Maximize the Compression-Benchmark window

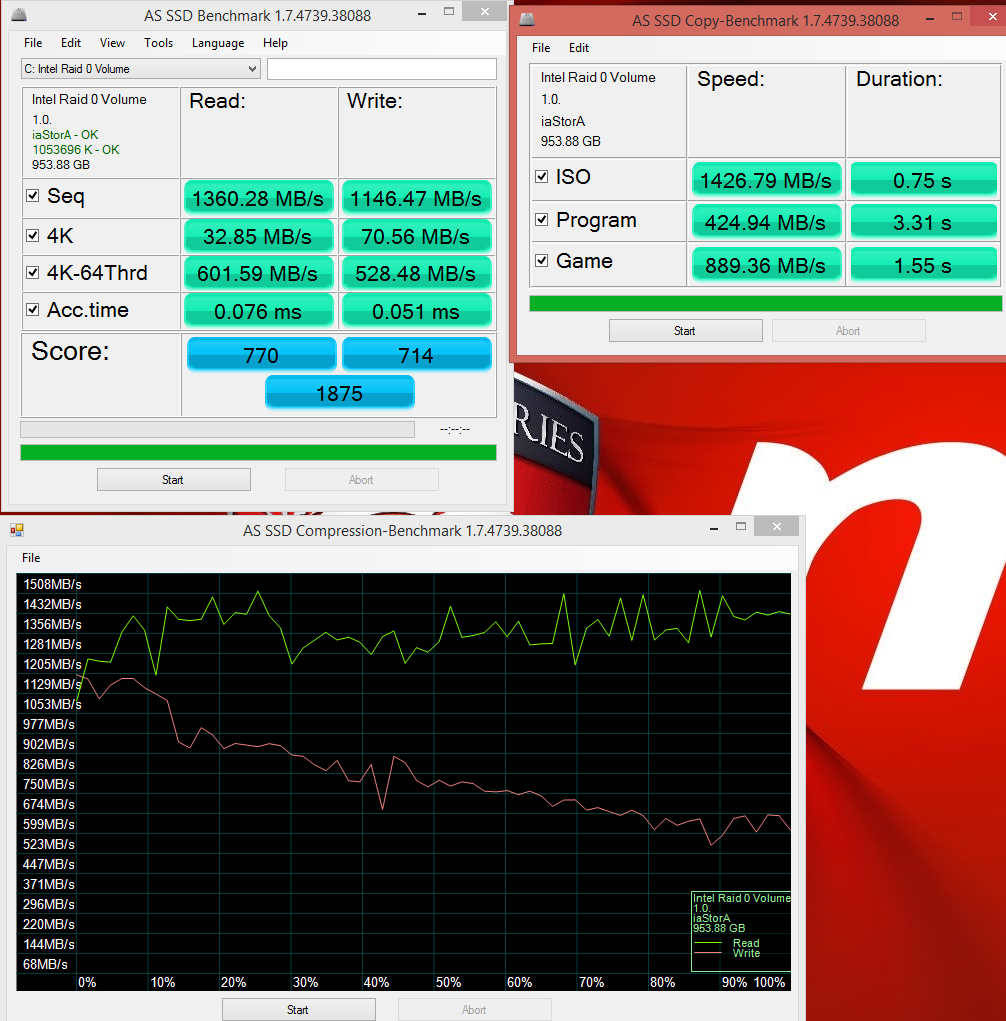[740, 527]
